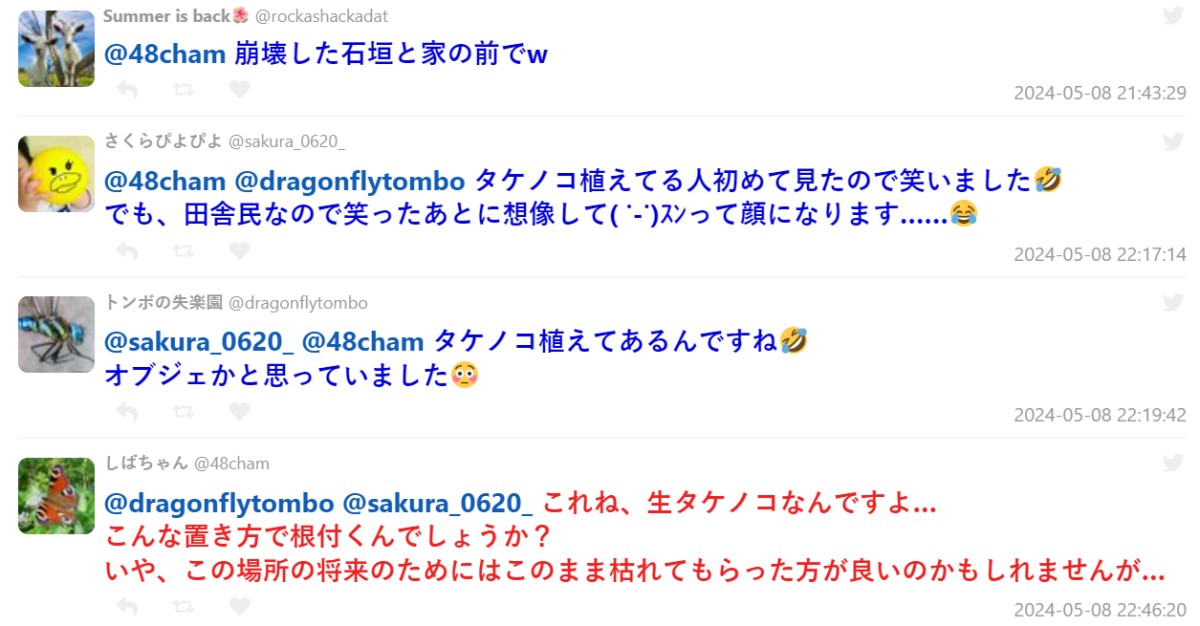Viewport: 1200px width, 626px height.
Task: Reply to sakura_0620_'s tweet
Action: pos(127,250)
